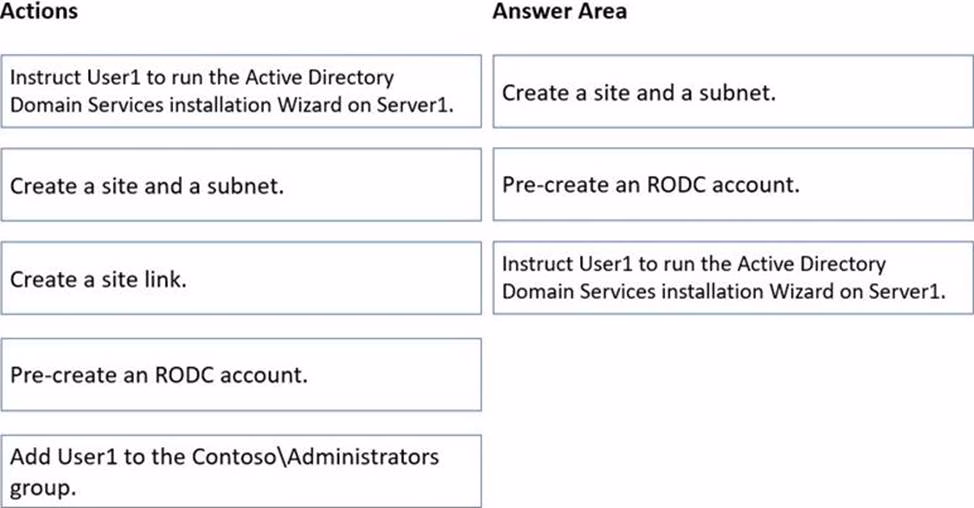Screen dimensions: 974x508
Task: Click the third action in the Actions column
Action: click(x=241, y=279)
